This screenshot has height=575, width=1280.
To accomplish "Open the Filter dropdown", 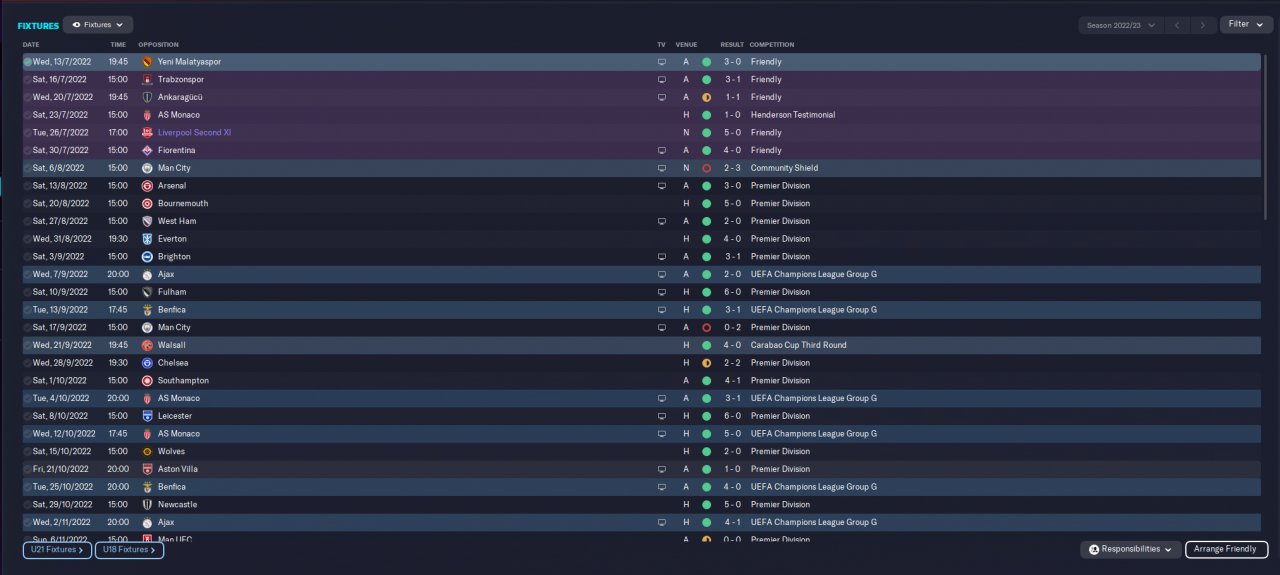I will [1245, 24].
